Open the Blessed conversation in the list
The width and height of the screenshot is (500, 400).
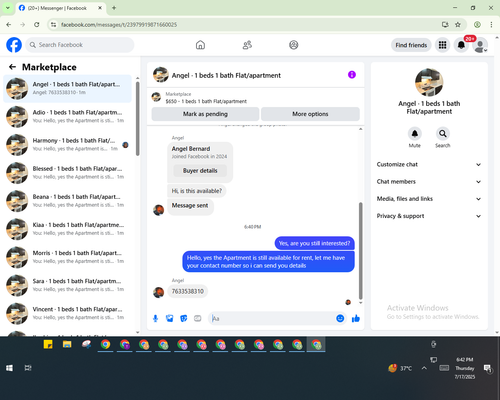coord(67,173)
